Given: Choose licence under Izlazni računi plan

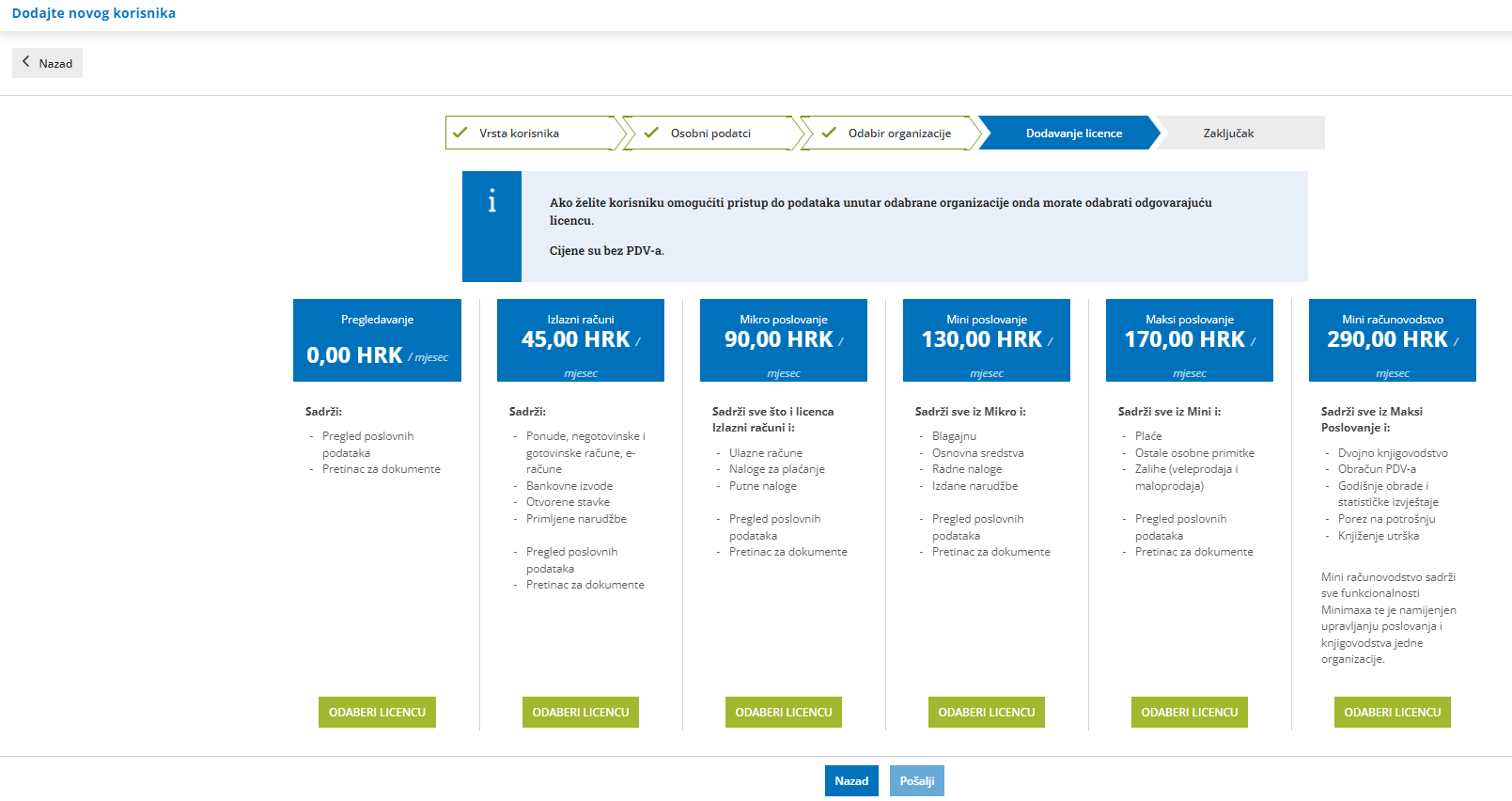Looking at the screenshot, I should [581, 713].
